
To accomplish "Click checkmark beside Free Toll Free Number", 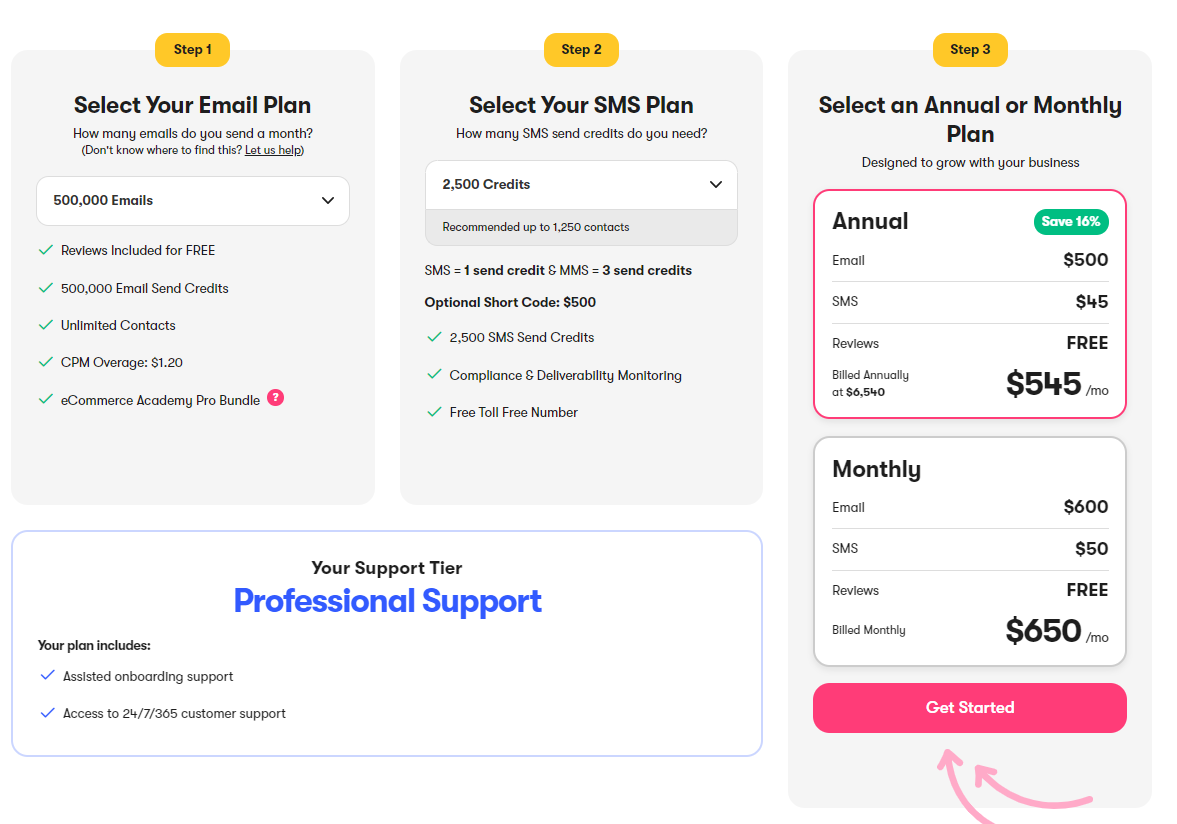I will [x=434, y=412].
